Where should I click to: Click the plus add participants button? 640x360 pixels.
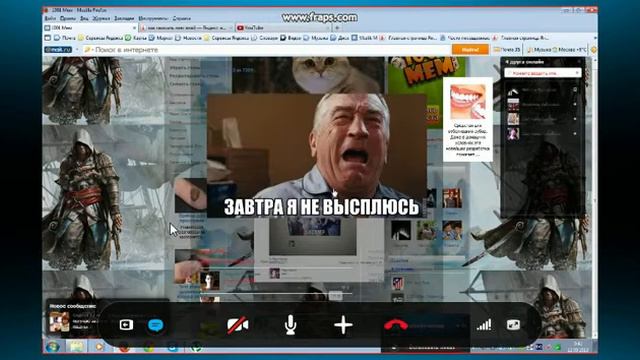click(343, 325)
